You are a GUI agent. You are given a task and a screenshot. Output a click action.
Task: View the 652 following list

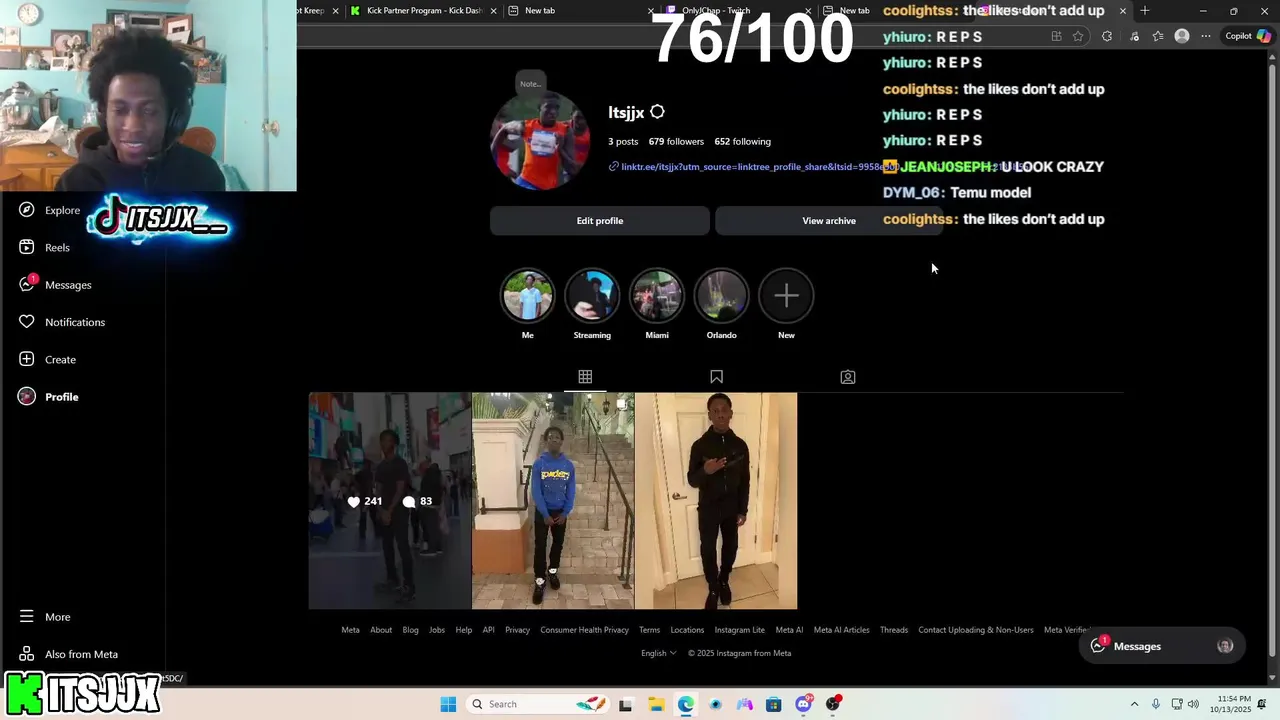(x=742, y=141)
